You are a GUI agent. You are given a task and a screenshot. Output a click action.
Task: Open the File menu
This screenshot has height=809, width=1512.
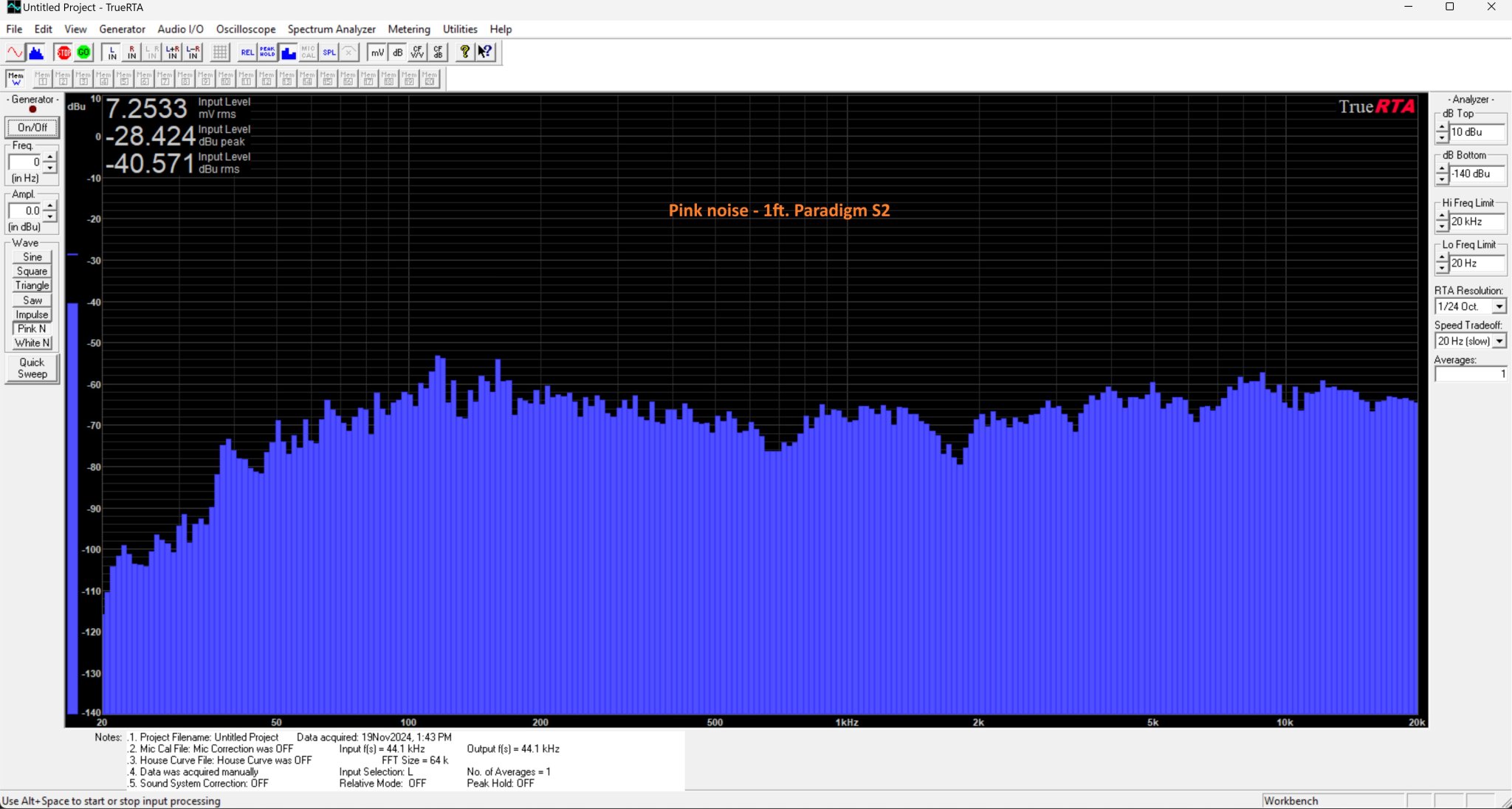click(x=14, y=29)
